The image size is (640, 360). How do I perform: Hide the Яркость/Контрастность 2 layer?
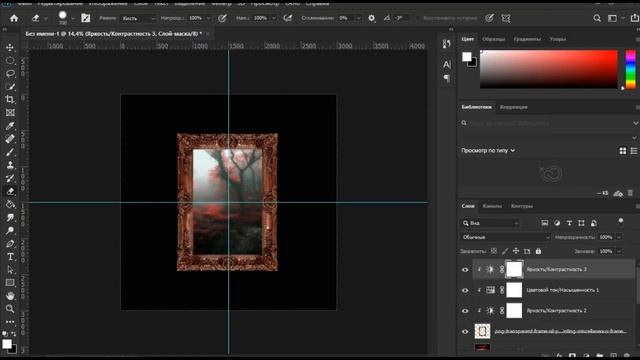465,311
